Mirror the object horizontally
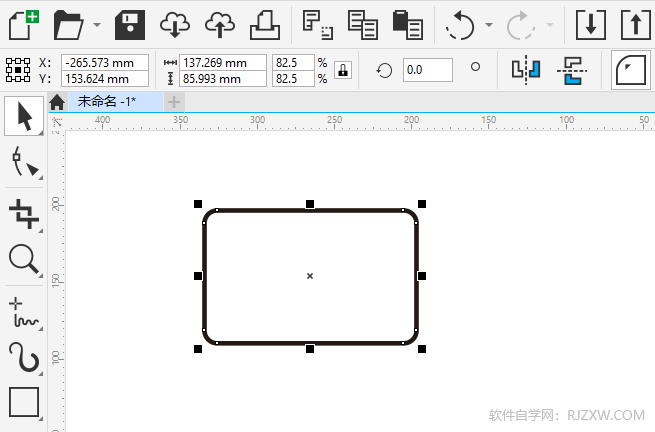This screenshot has width=655, height=432. pyautogui.click(x=526, y=70)
